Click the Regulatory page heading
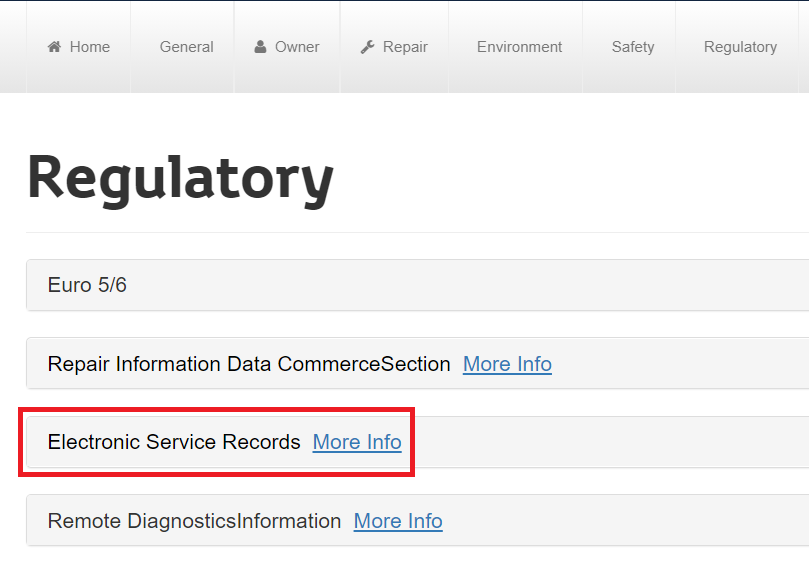Screen dimensions: 809x565 [x=180, y=180]
